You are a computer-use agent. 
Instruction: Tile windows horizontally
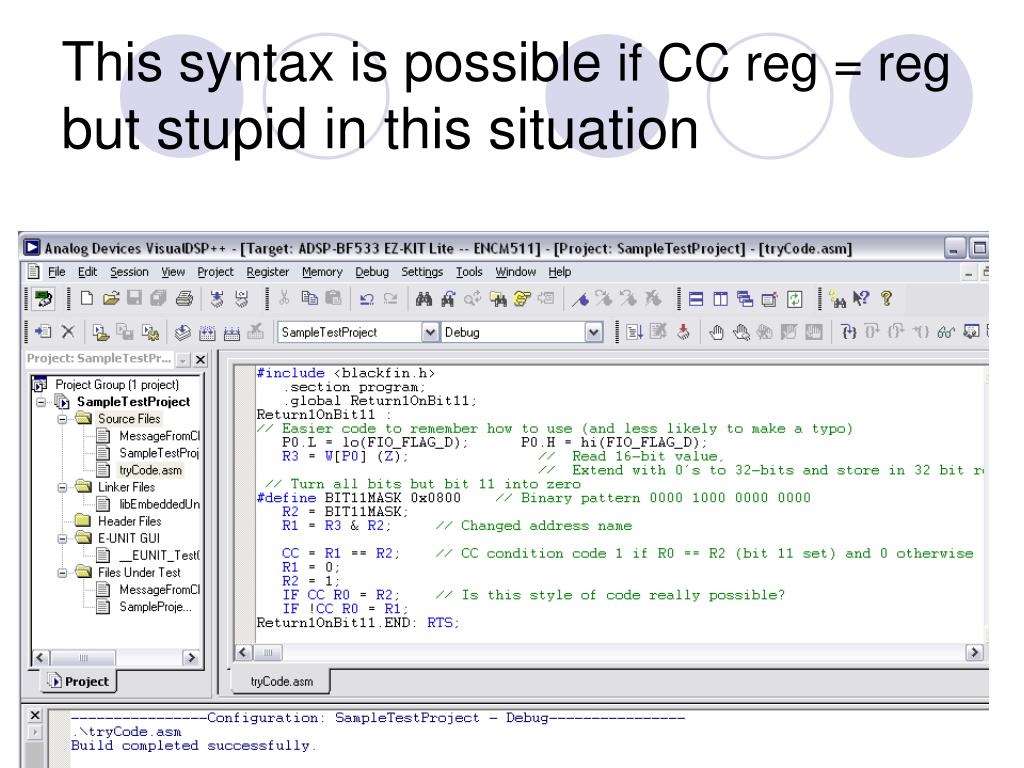(x=697, y=299)
